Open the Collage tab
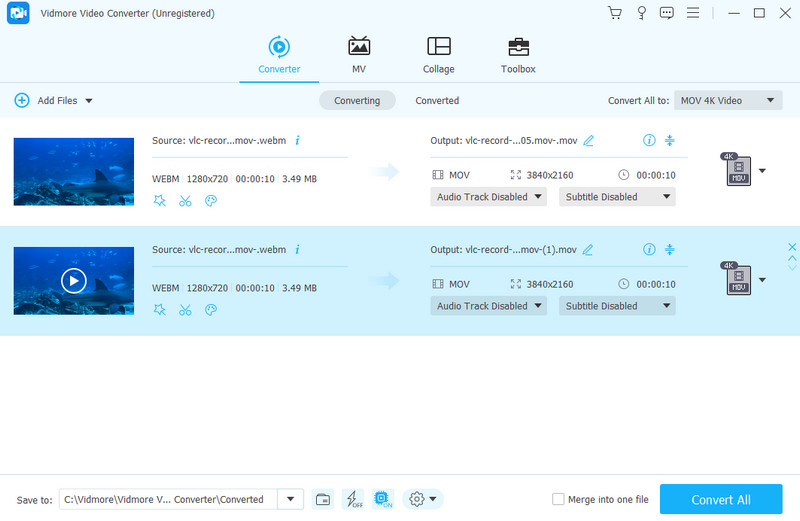 pos(438,56)
